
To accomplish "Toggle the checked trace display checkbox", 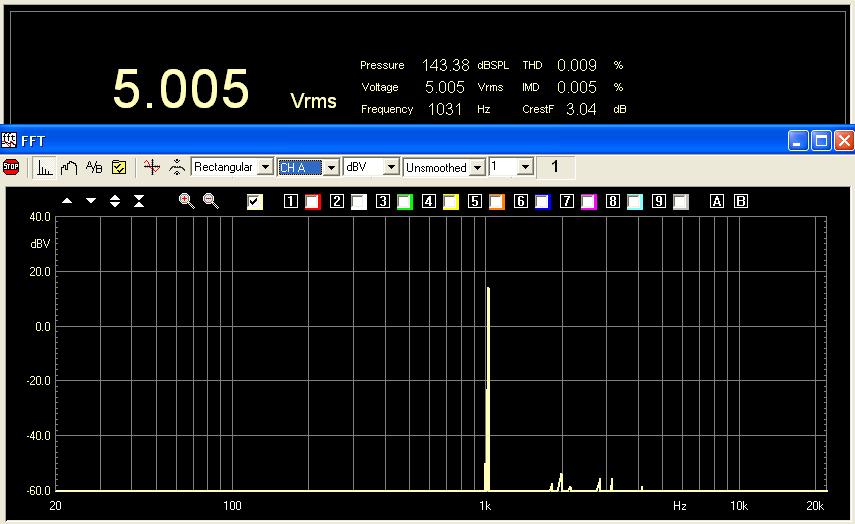I will 255,202.
